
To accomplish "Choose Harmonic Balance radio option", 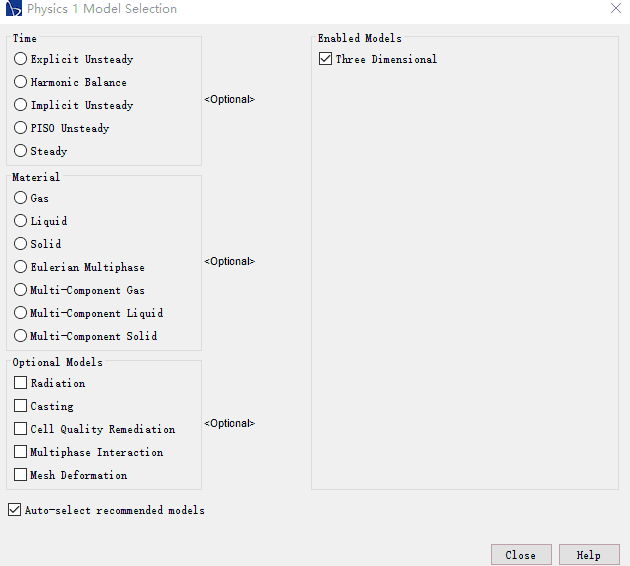I will coord(21,82).
